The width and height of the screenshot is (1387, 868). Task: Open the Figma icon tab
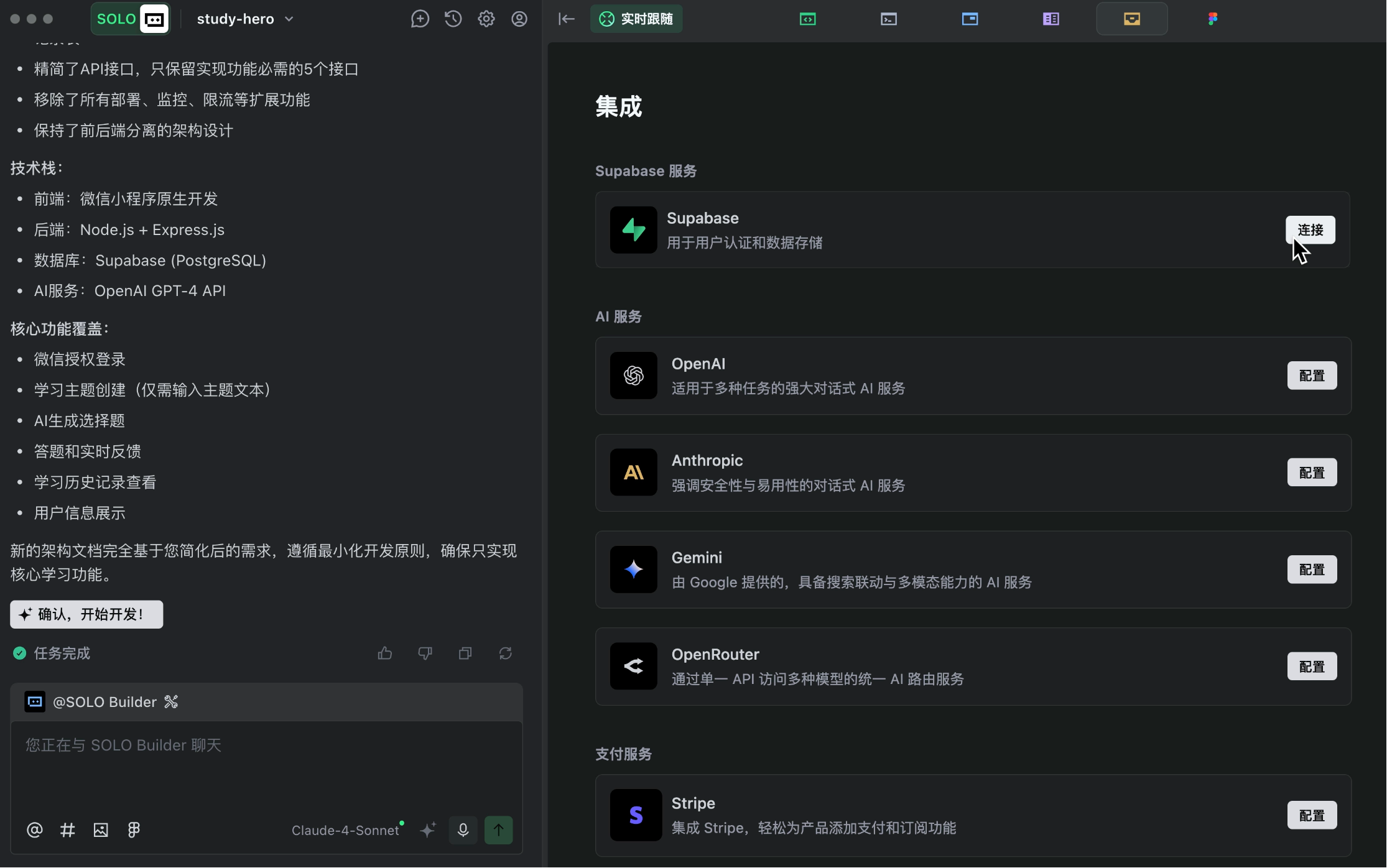(x=1212, y=19)
